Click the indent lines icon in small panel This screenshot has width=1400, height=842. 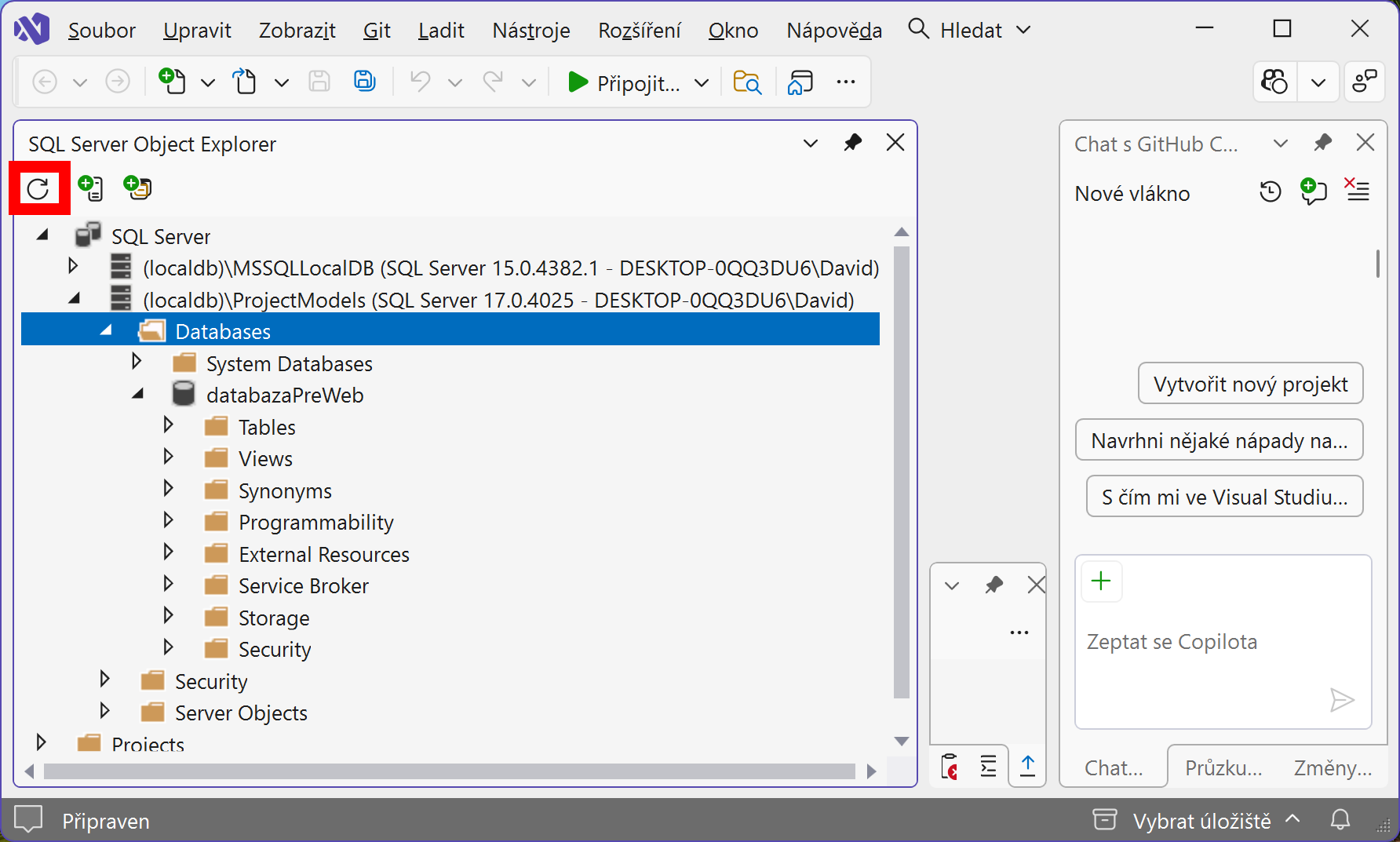coord(989,766)
